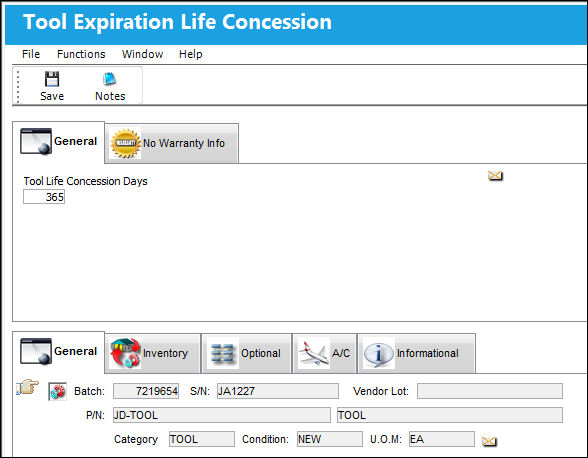The width and height of the screenshot is (588, 458).
Task: Click the envelope icon beside U.O.M field
Action: tap(489, 441)
